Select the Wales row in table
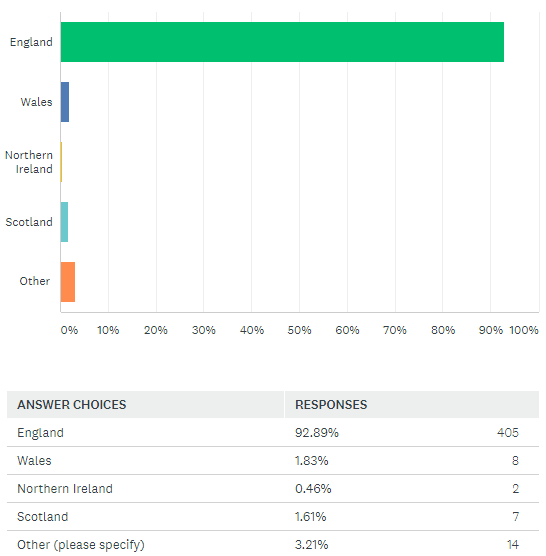The height and width of the screenshot is (556, 546). (x=273, y=461)
